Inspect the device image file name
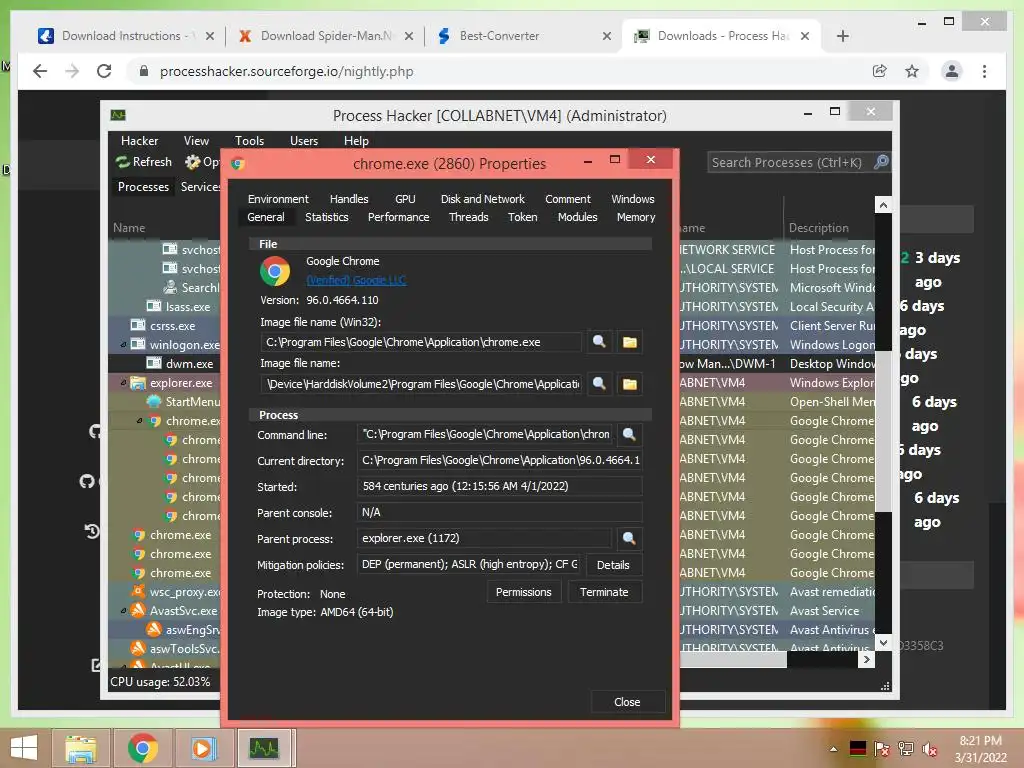 [599, 383]
